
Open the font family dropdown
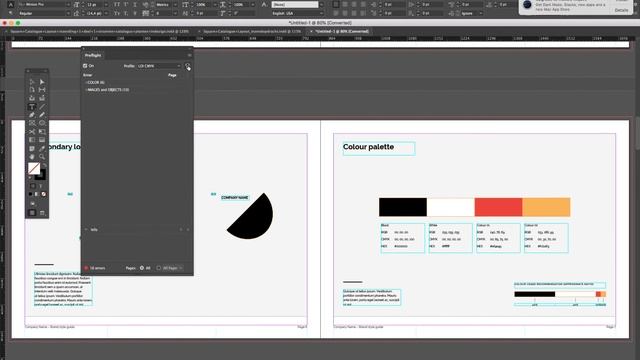pos(68,4)
